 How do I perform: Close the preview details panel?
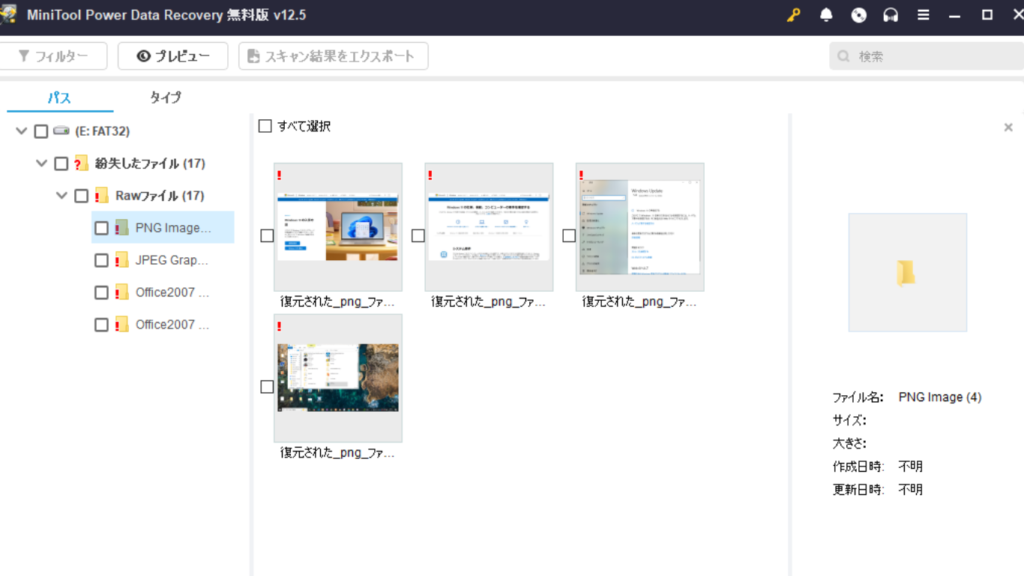[x=1008, y=127]
